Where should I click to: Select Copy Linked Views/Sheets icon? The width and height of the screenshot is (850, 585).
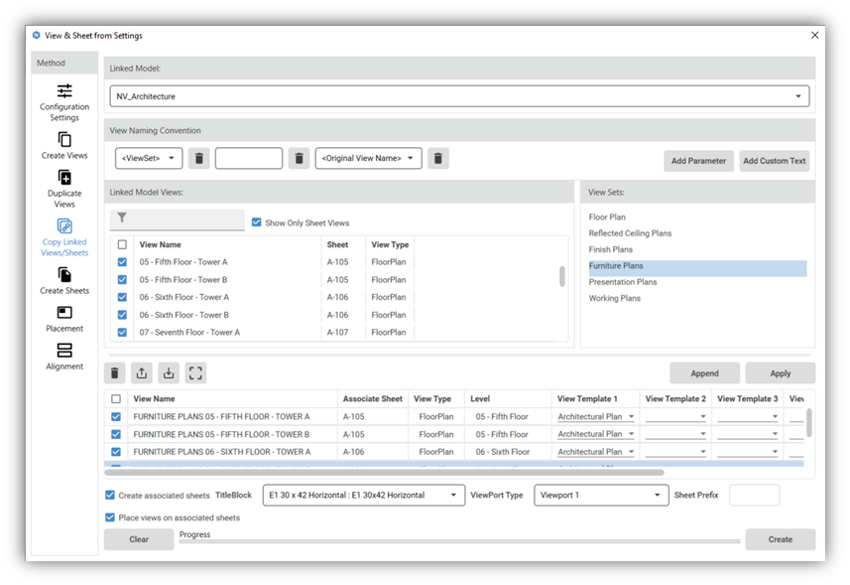[x=65, y=226]
